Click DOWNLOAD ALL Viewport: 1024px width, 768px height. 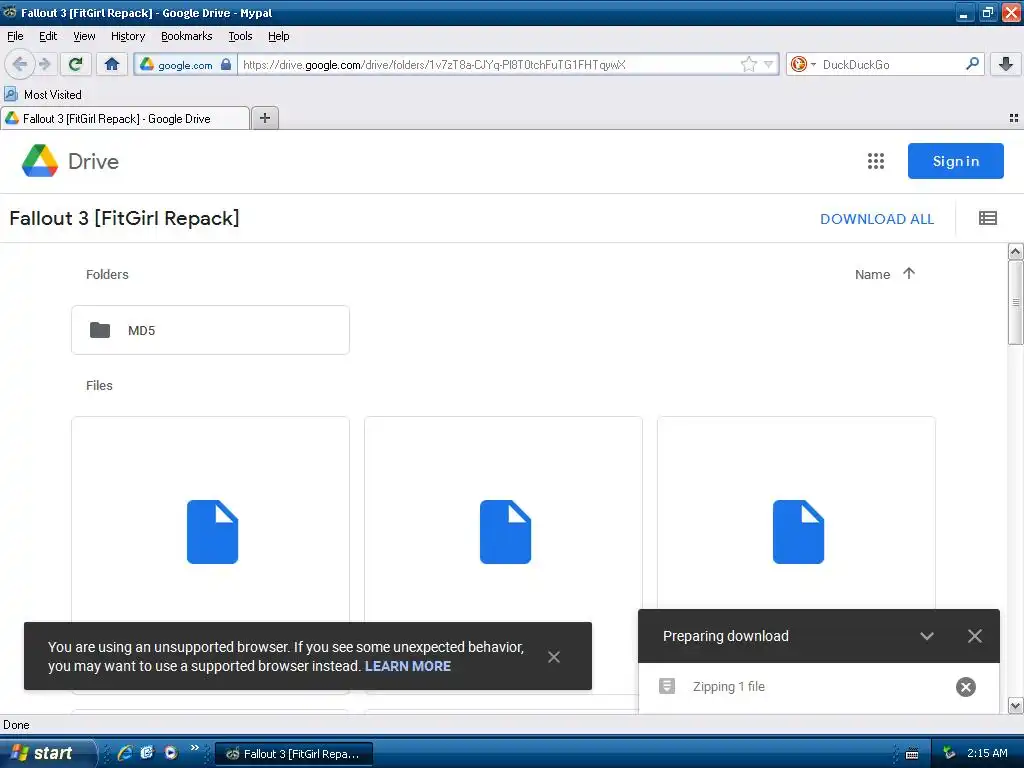click(x=876, y=219)
